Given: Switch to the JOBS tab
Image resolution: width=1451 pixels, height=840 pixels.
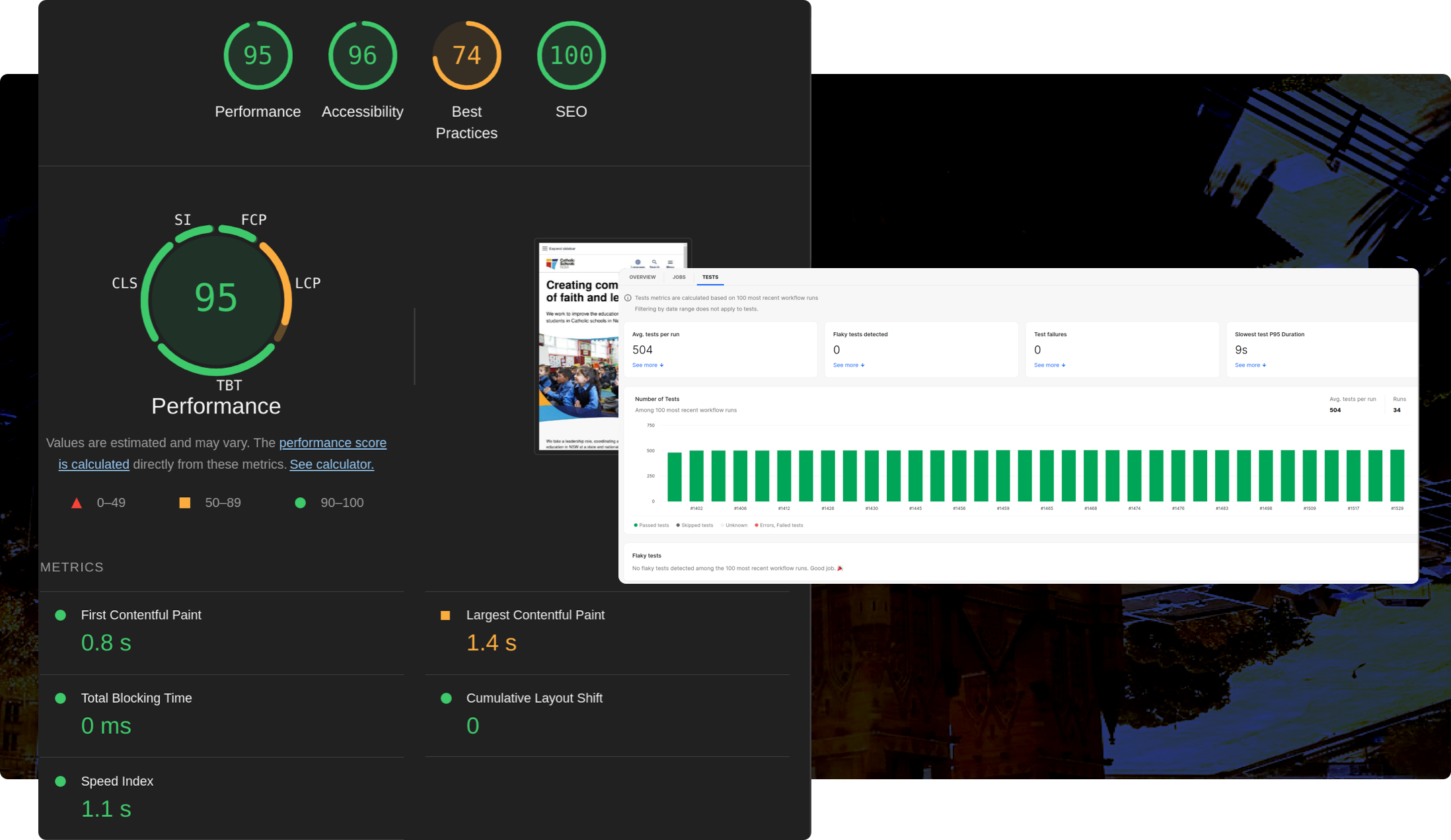Looking at the screenshot, I should point(679,277).
